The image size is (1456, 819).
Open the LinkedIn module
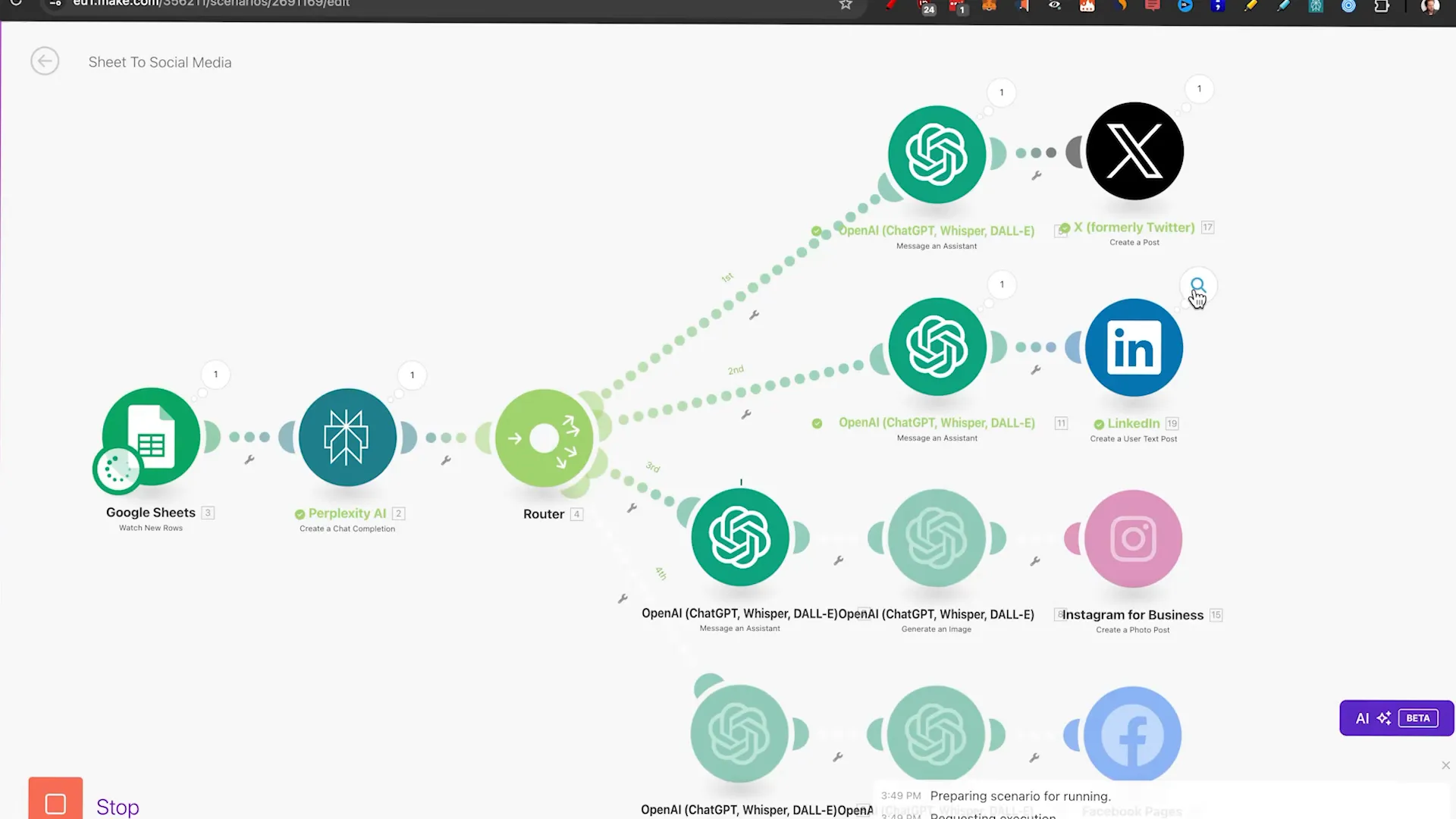pyautogui.click(x=1134, y=347)
